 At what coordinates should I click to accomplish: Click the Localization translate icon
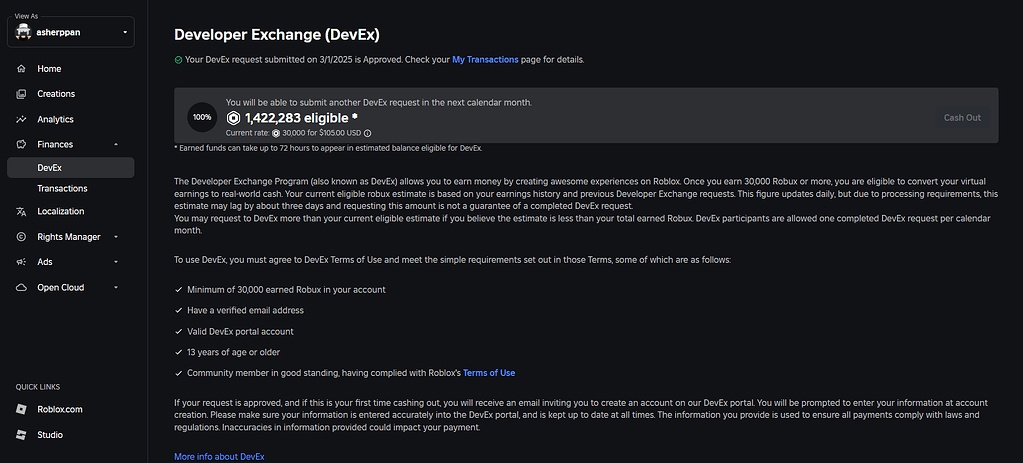pyautogui.click(x=21, y=212)
